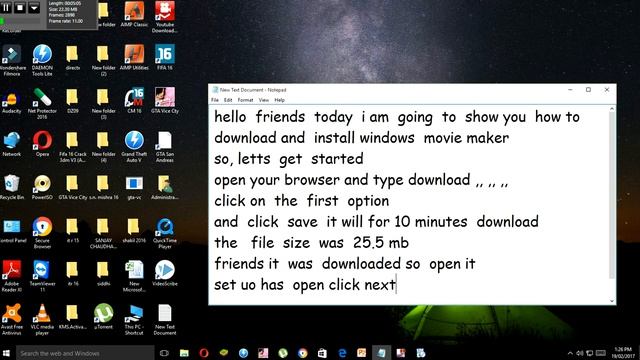Click Notepad's scrollbar down arrow

tap(611, 301)
